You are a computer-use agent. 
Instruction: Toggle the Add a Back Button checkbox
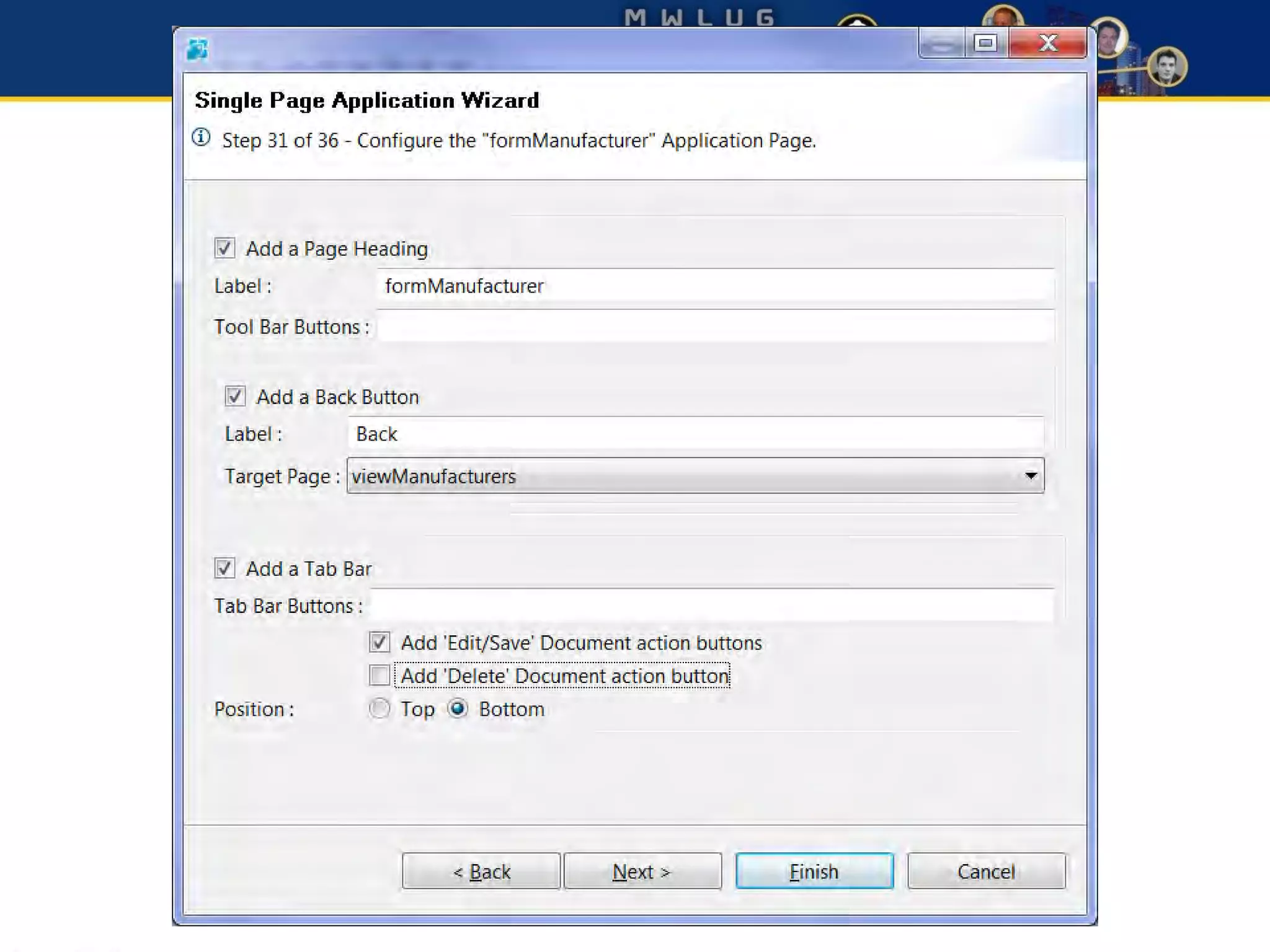235,396
